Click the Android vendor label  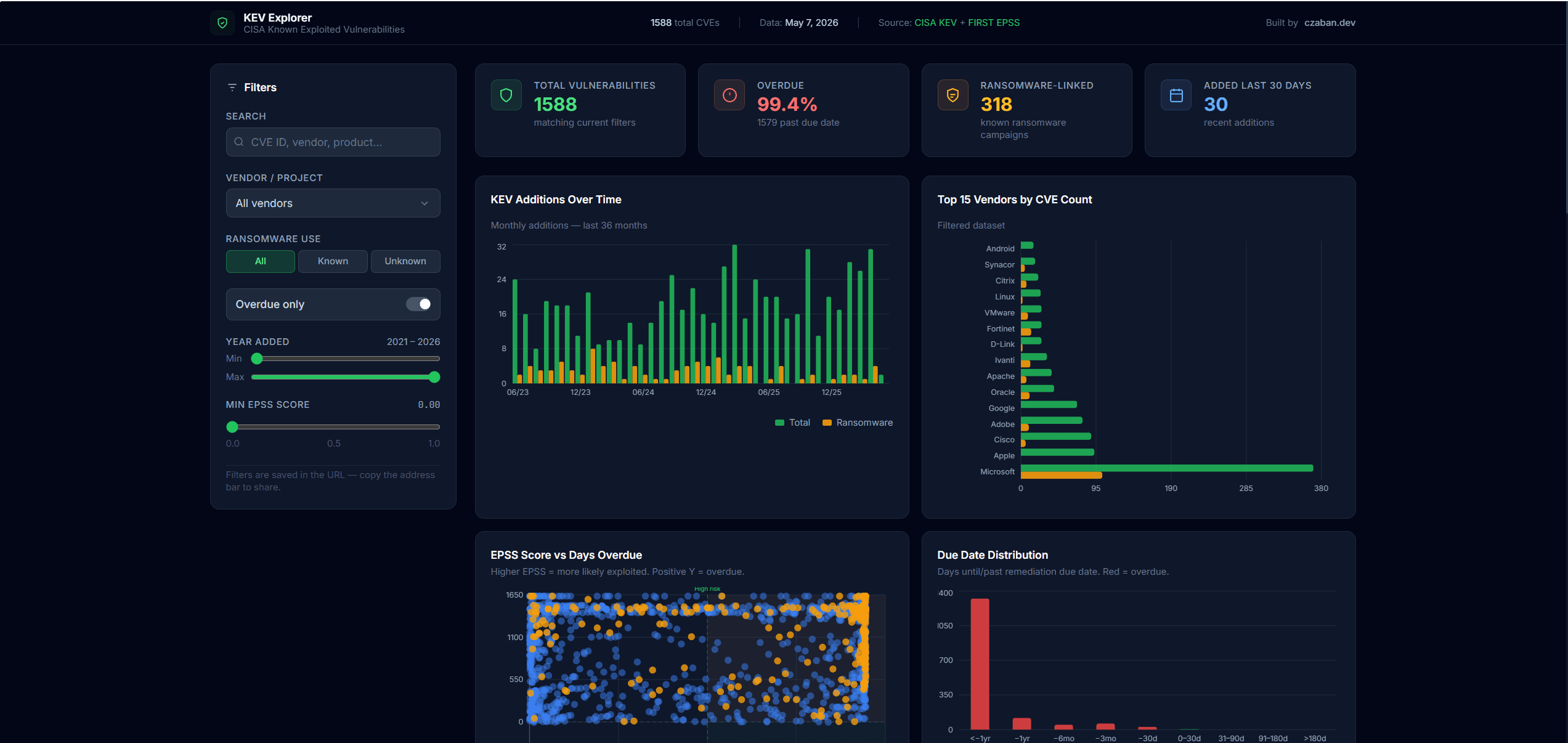pyautogui.click(x=1000, y=249)
